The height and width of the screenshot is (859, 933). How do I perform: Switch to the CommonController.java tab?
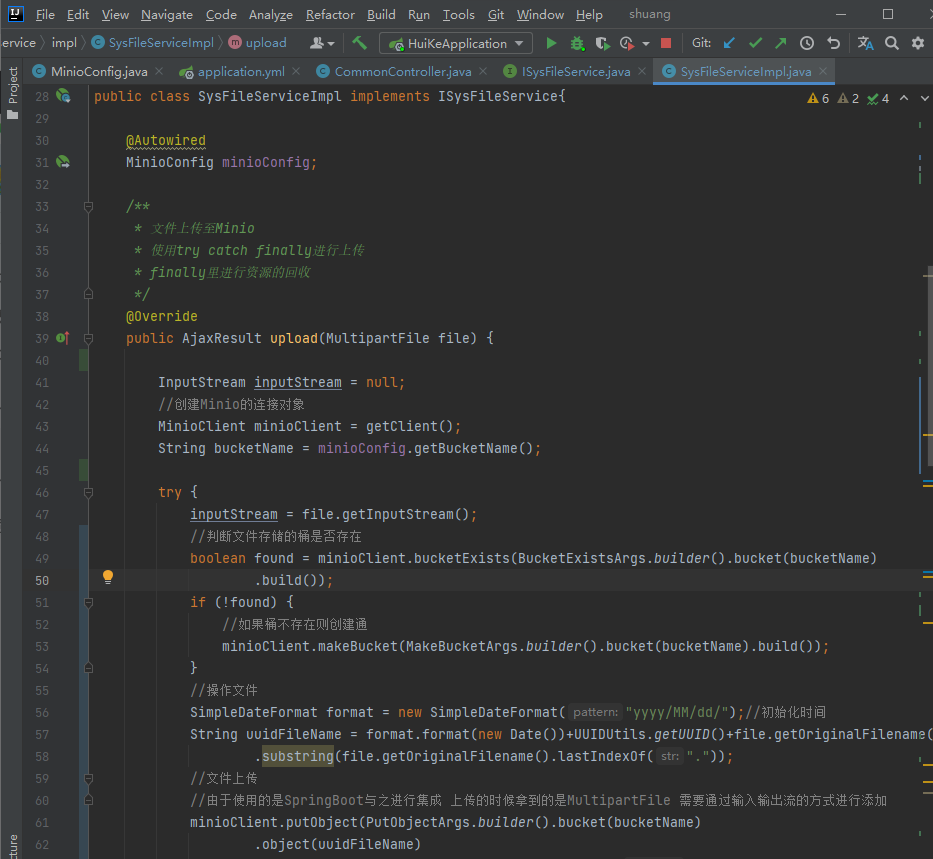click(x=402, y=72)
